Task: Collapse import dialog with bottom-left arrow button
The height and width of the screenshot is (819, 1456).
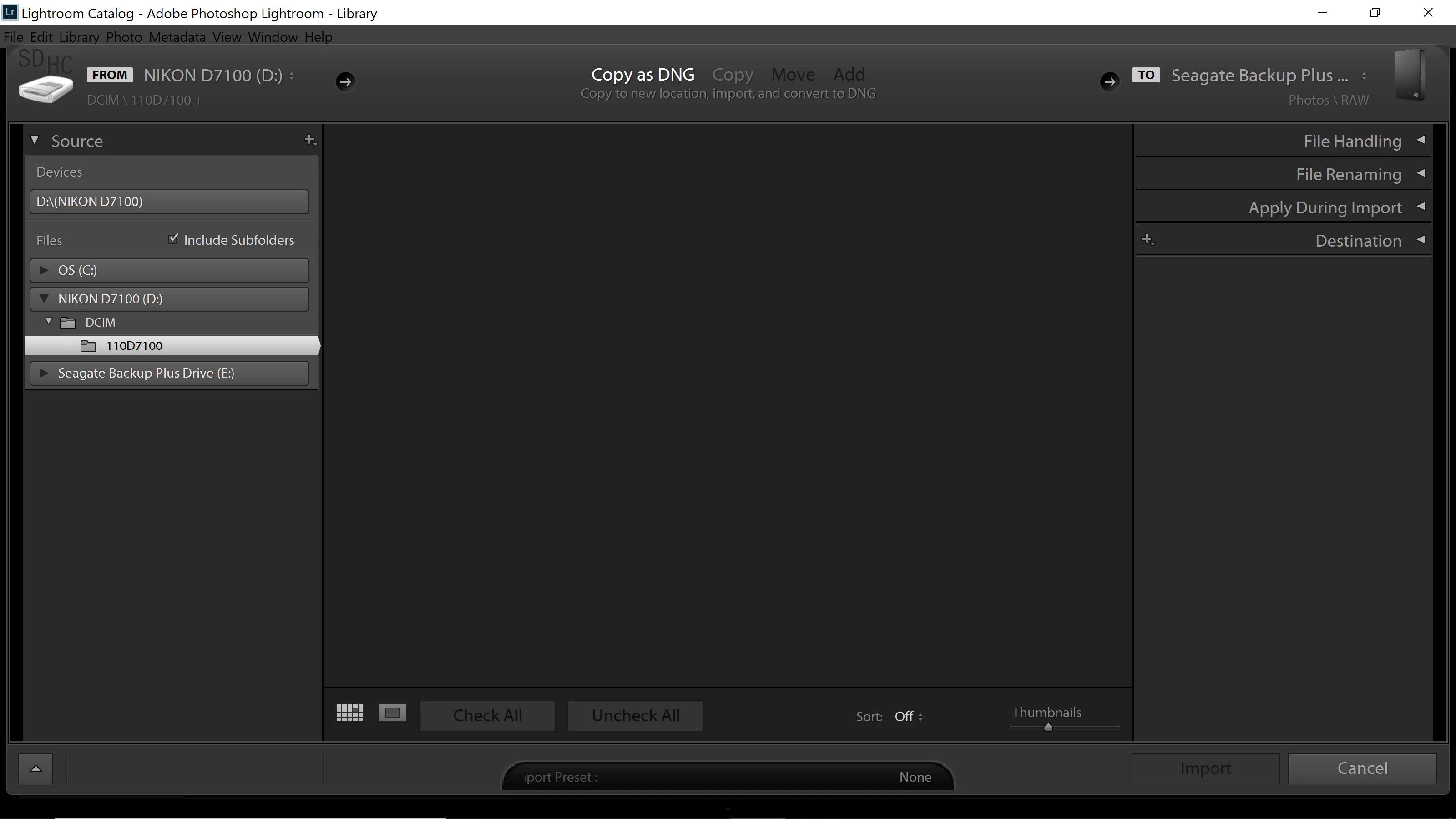Action: pos(35,768)
